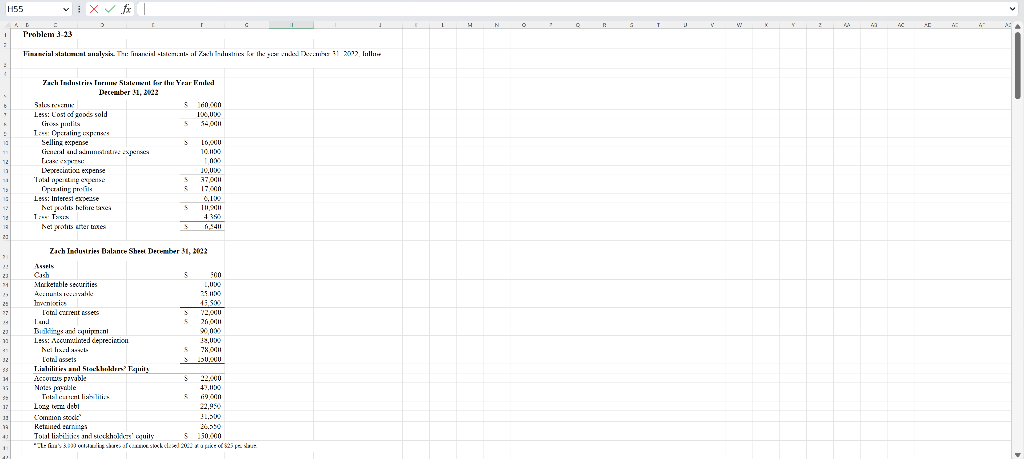The image size is (1024, 459).
Task: Click the scroll-down arrow of the vertical scrollbar
Action: (1018, 454)
